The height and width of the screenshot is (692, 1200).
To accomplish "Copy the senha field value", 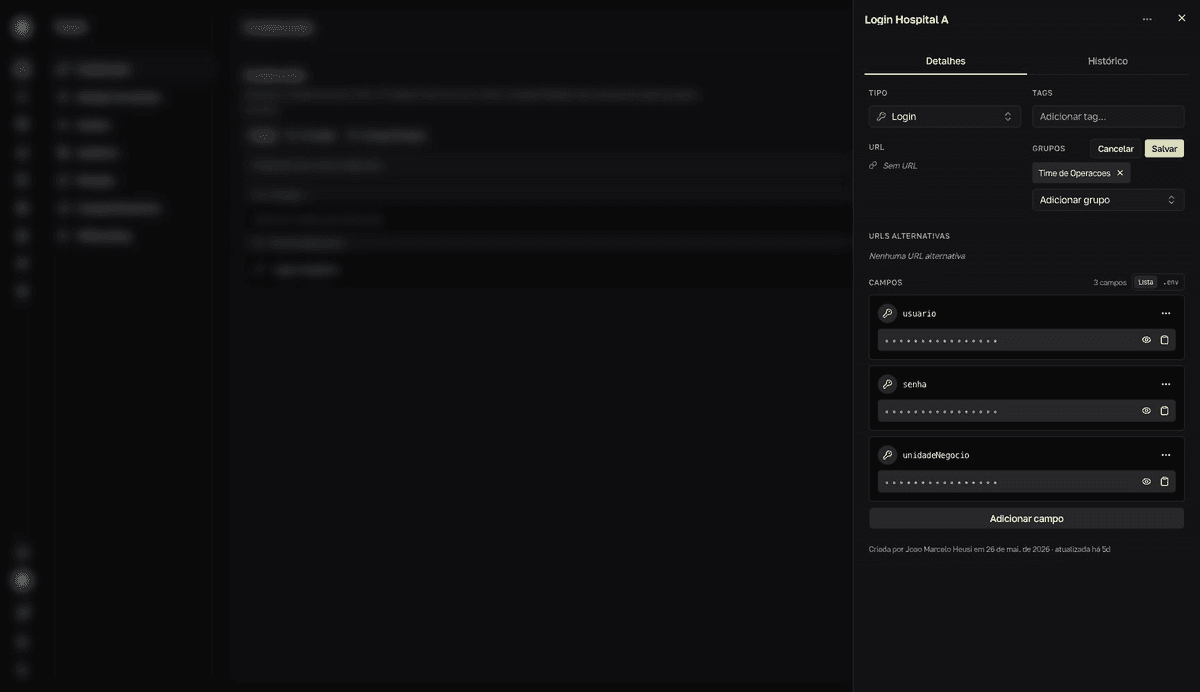I will [x=1164, y=411].
